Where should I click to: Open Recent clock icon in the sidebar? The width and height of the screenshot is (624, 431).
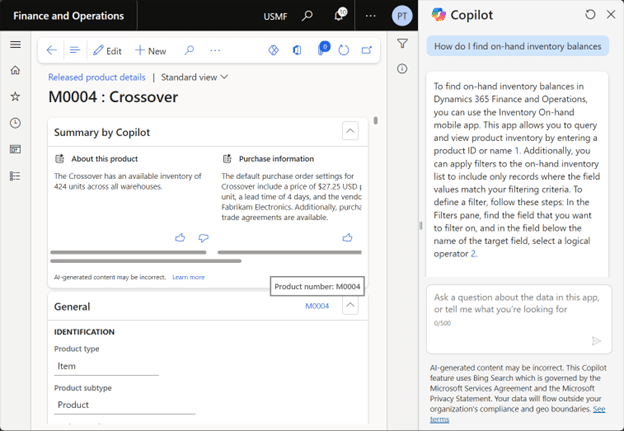15,123
